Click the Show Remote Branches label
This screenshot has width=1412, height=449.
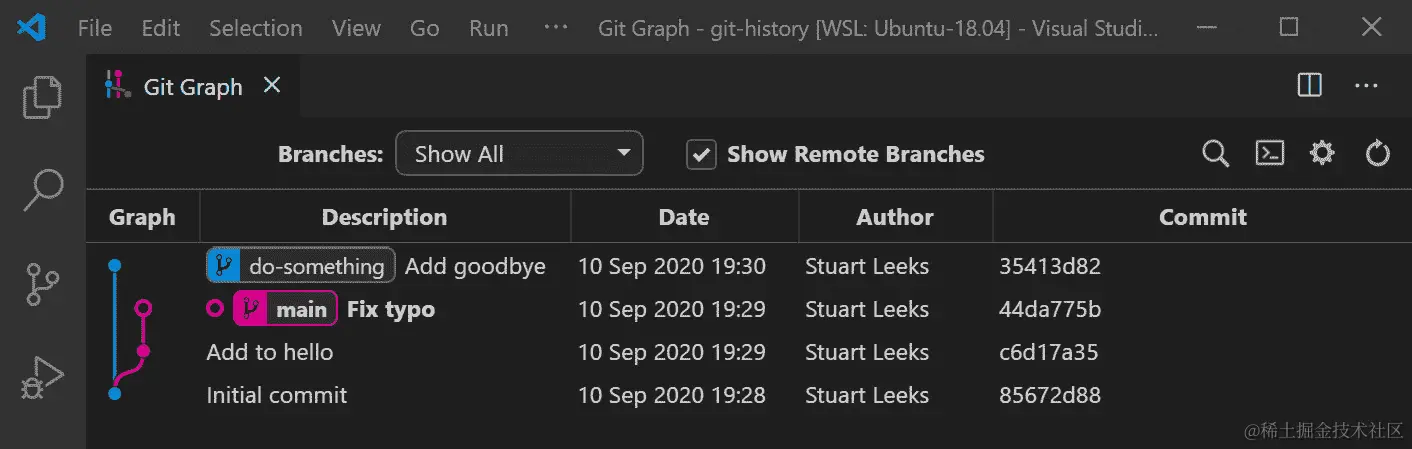[x=856, y=154]
